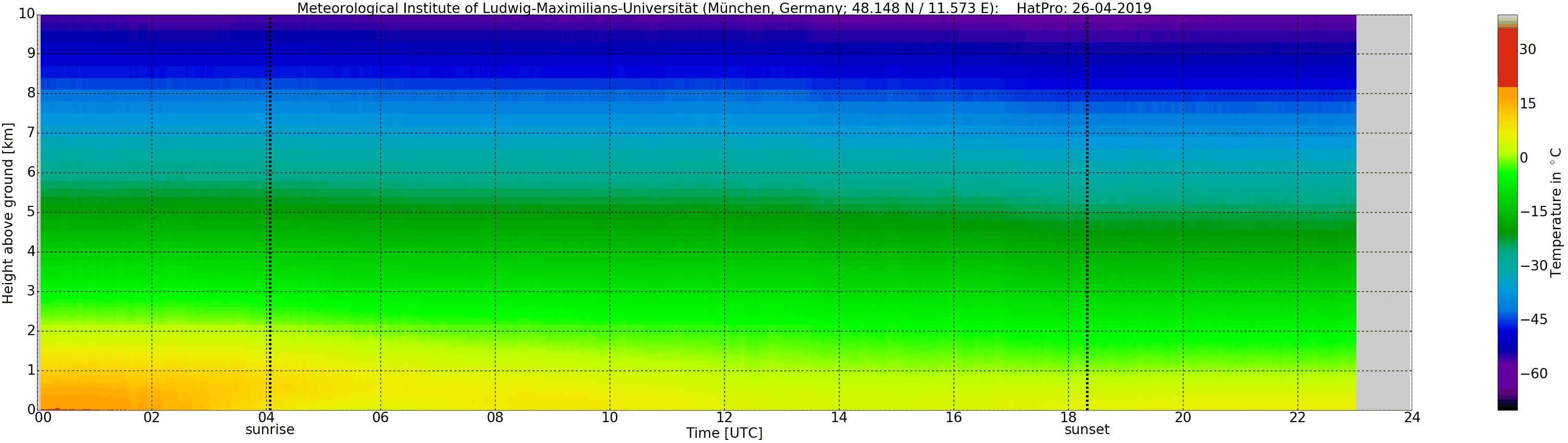Click the dotted vertical sunrise line in plot

pos(269,213)
